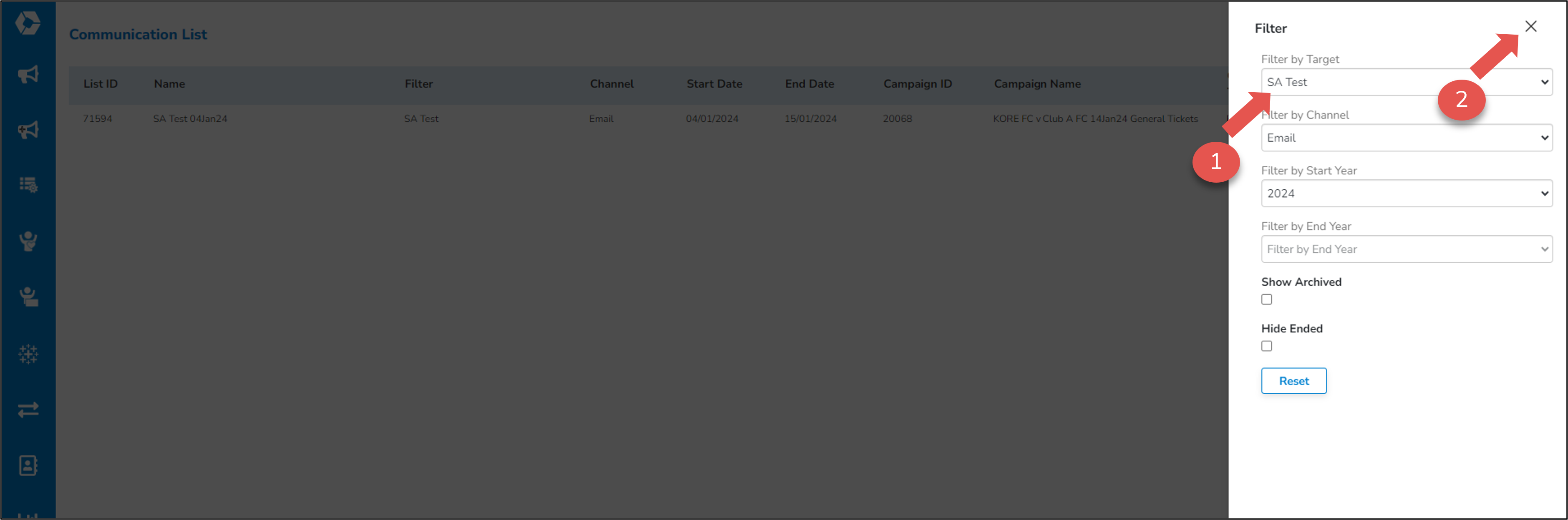Enable the Show Archived checkbox

click(x=1267, y=300)
